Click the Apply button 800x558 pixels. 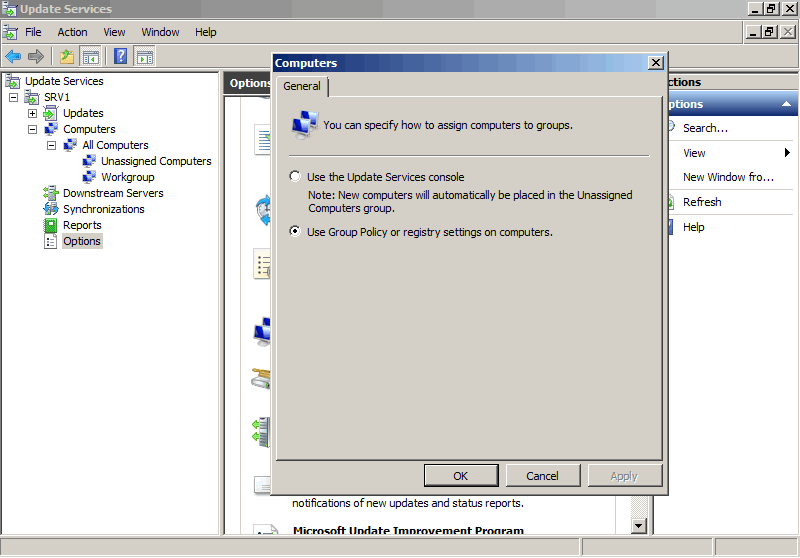624,476
